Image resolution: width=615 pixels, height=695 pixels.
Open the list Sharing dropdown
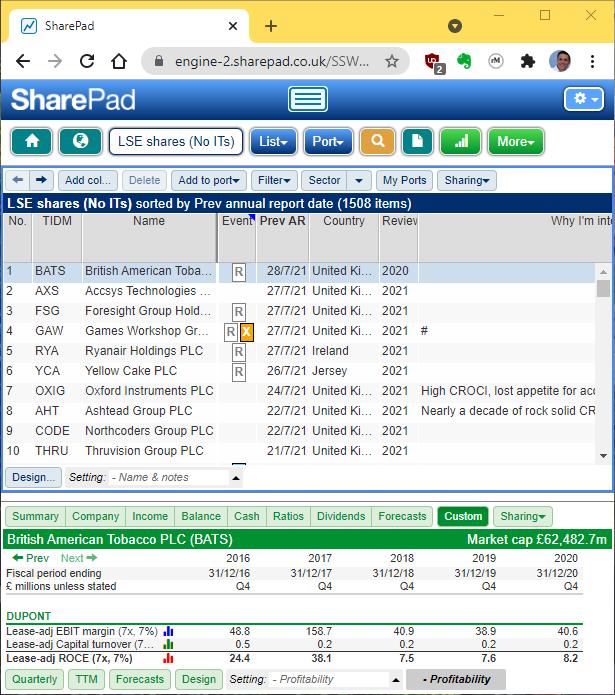[467, 180]
